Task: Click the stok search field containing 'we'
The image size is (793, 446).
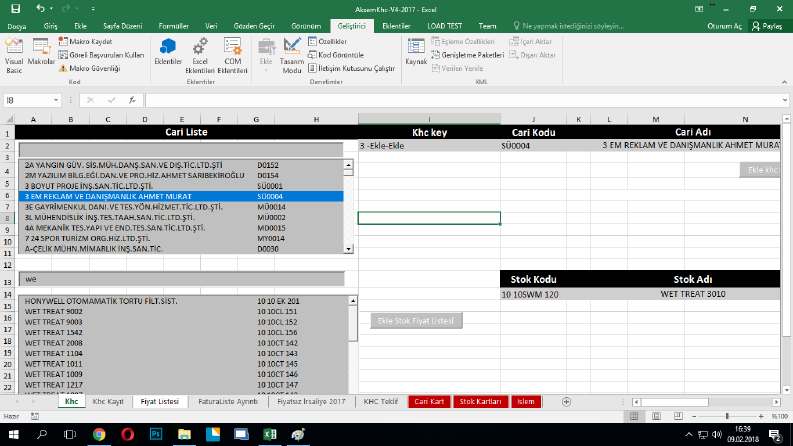Action: (182, 279)
